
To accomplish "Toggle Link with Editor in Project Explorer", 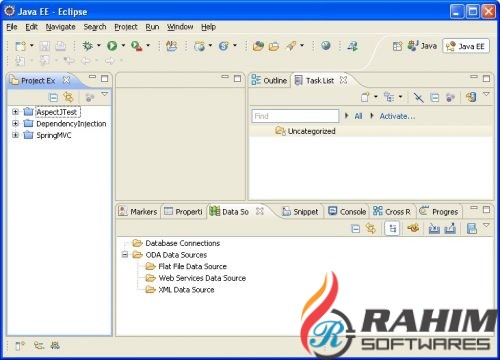I will point(68,97).
